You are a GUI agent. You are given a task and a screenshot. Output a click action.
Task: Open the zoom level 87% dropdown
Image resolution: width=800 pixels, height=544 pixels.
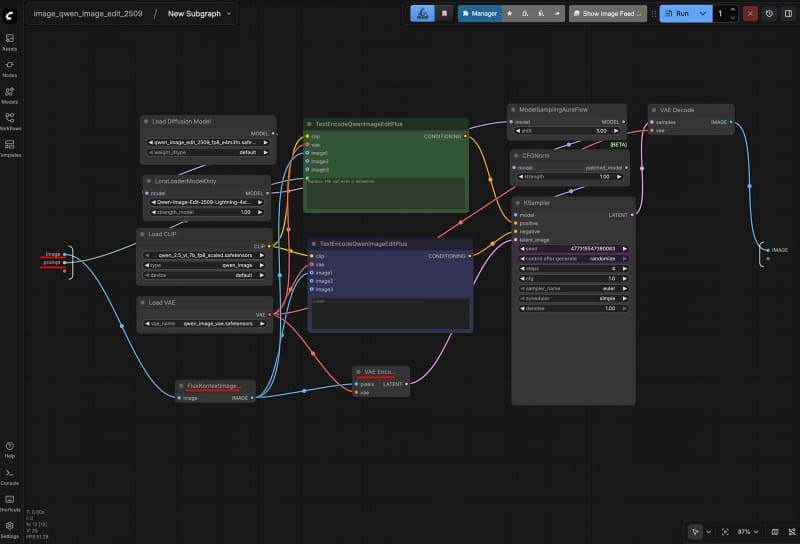747,532
